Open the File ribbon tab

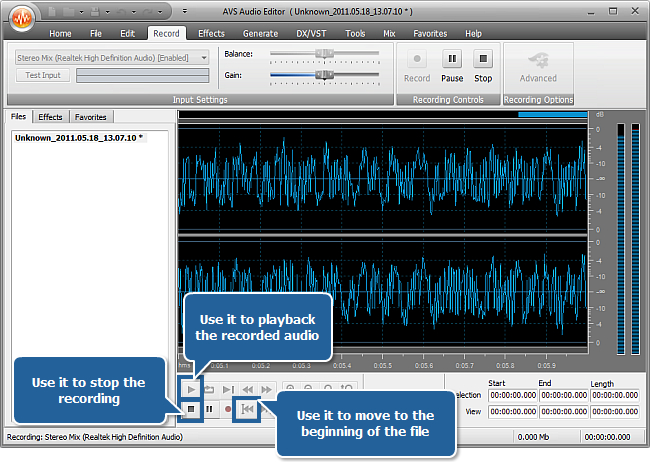click(x=96, y=34)
